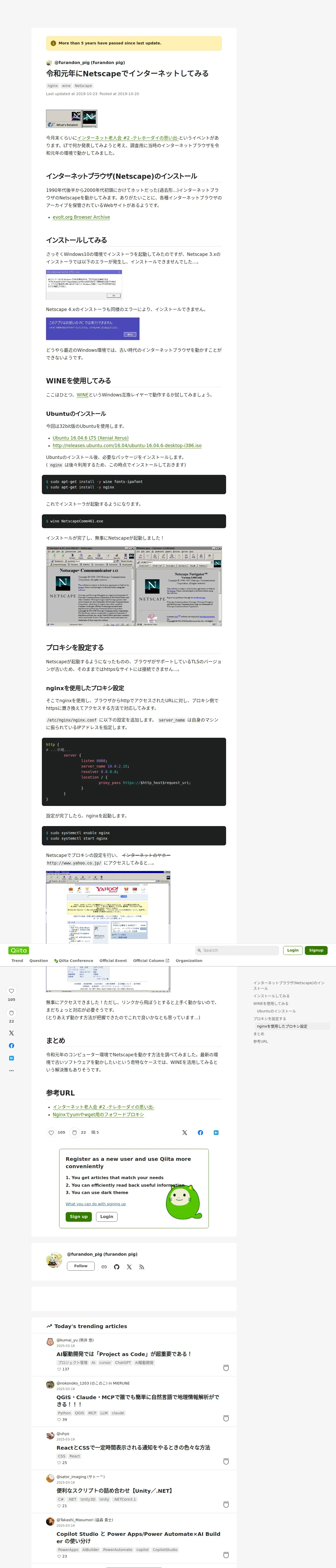Open author's website link icon next to Follow

pos(104,1267)
